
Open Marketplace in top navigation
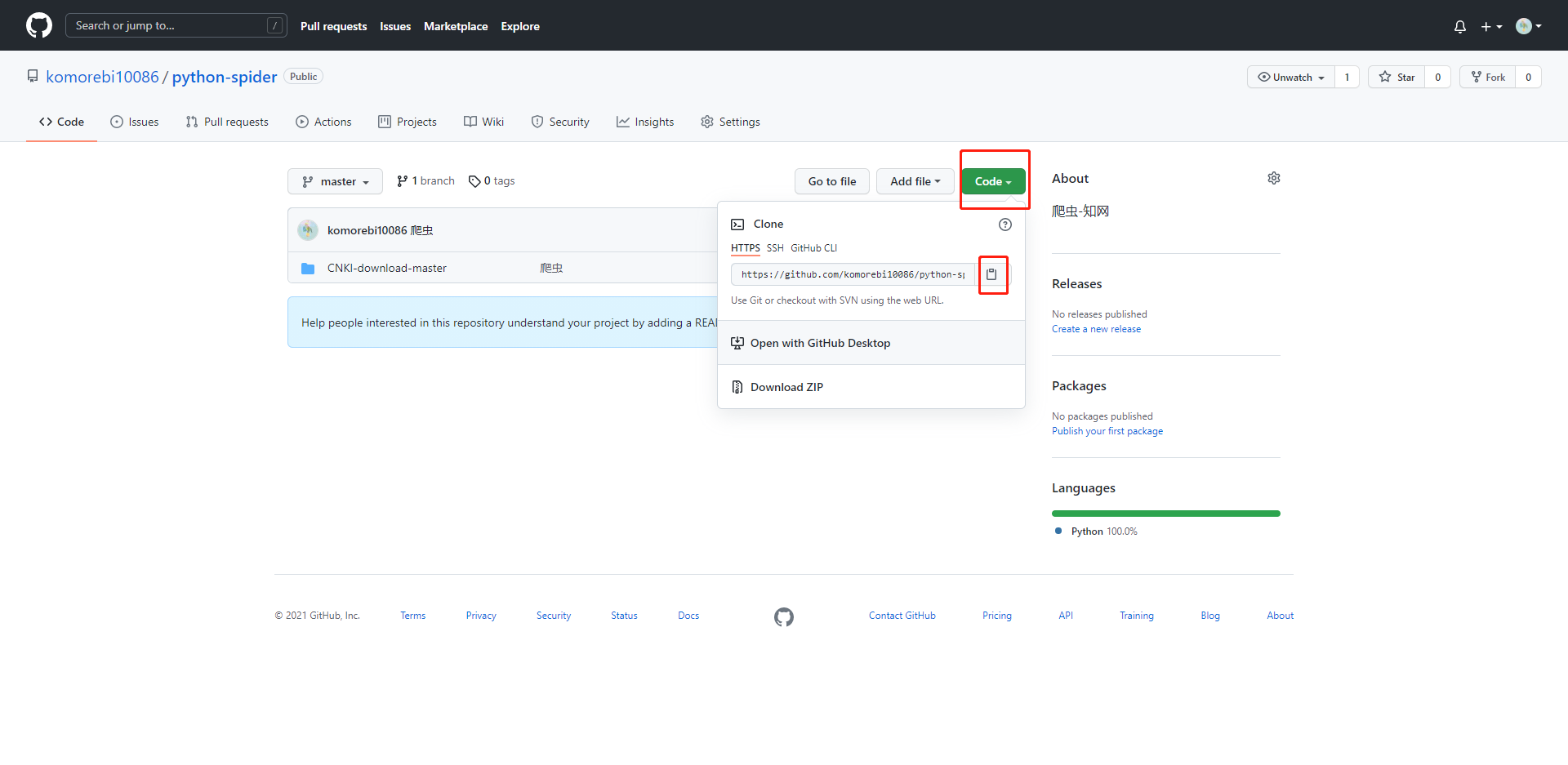pyautogui.click(x=456, y=26)
